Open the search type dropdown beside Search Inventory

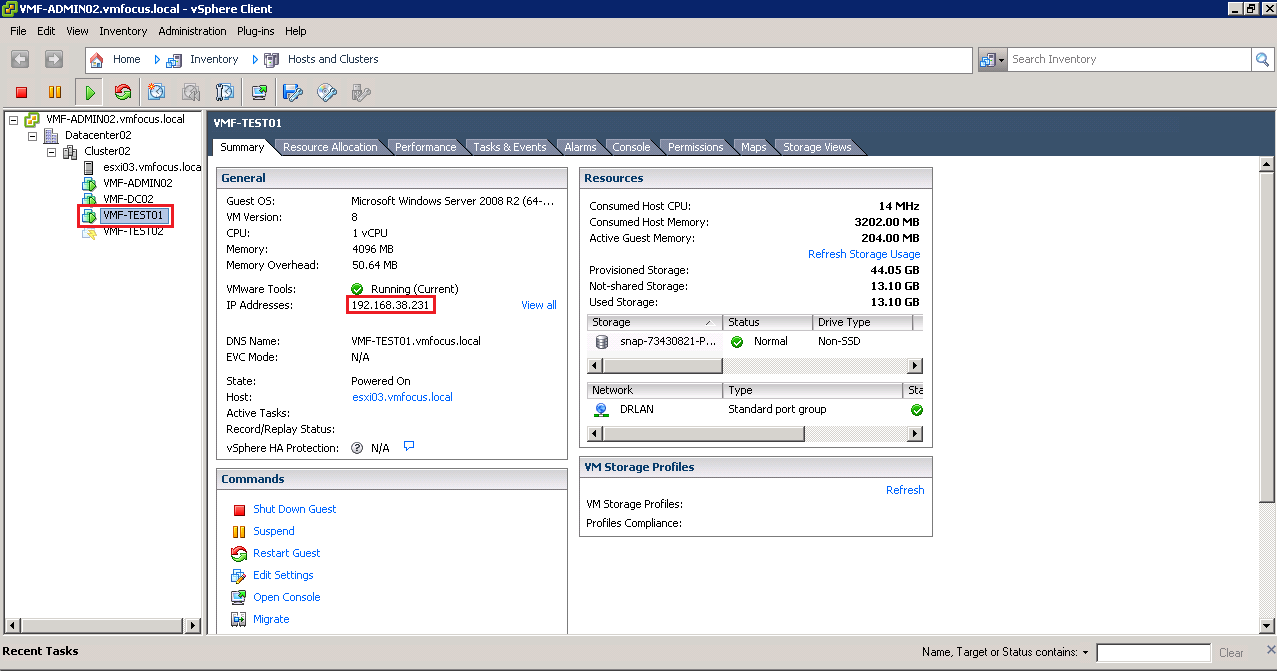991,60
